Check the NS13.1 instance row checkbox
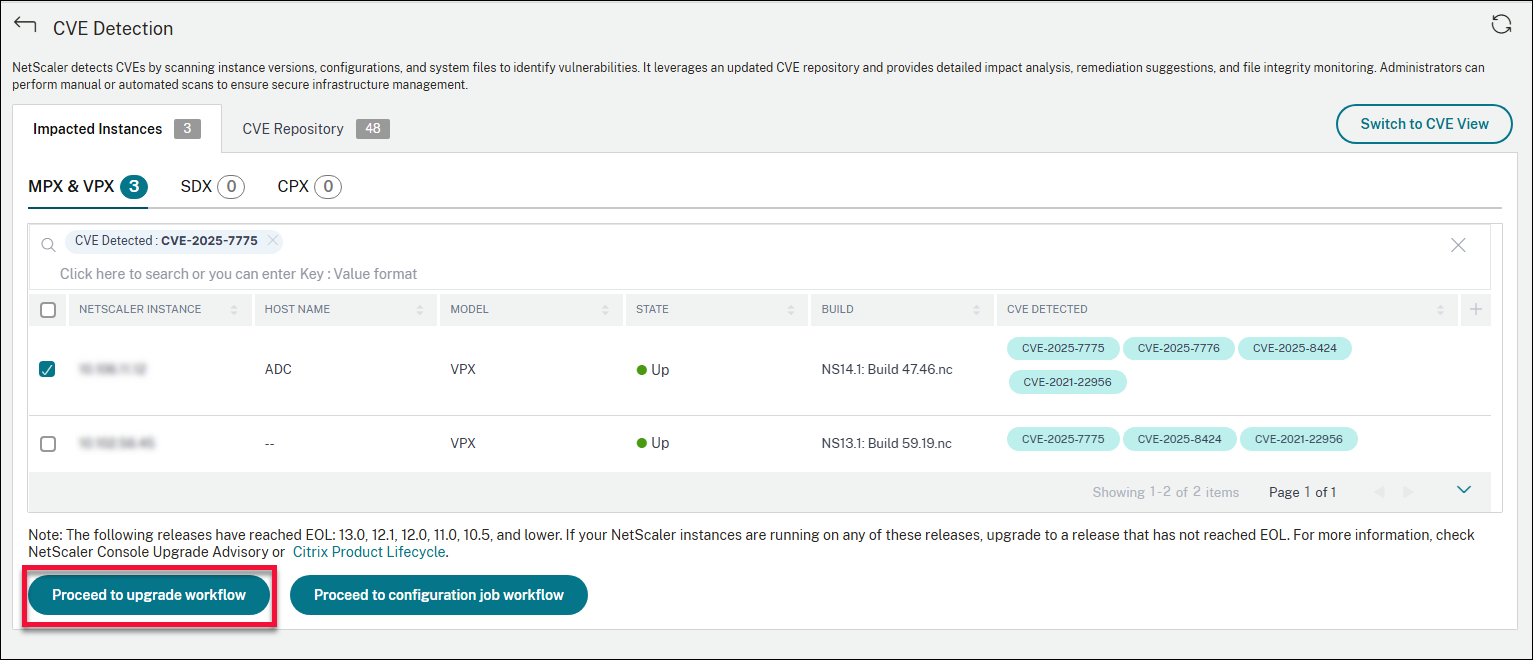The width and height of the screenshot is (1533, 660). 48,443
